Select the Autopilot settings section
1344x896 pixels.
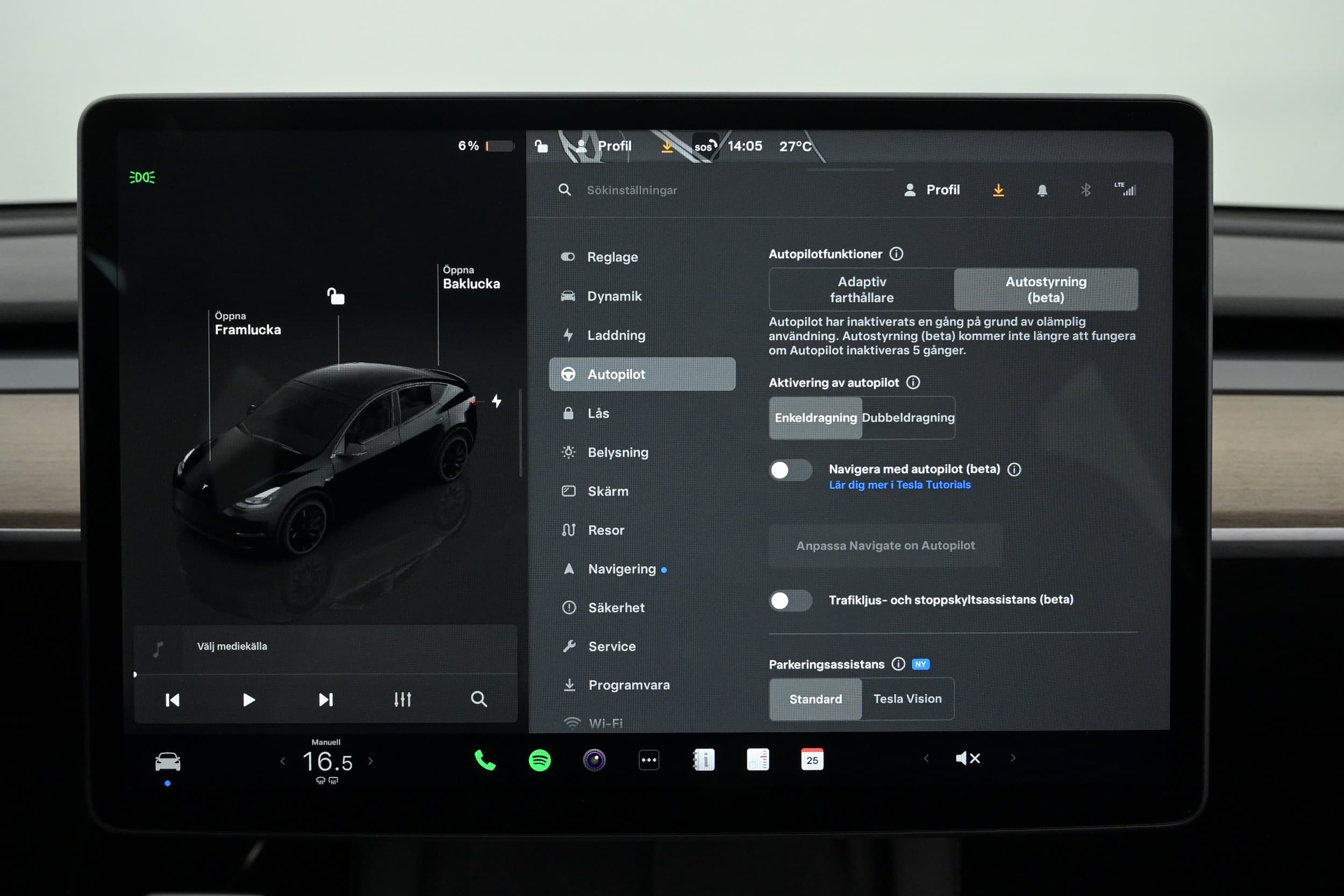tap(642, 374)
